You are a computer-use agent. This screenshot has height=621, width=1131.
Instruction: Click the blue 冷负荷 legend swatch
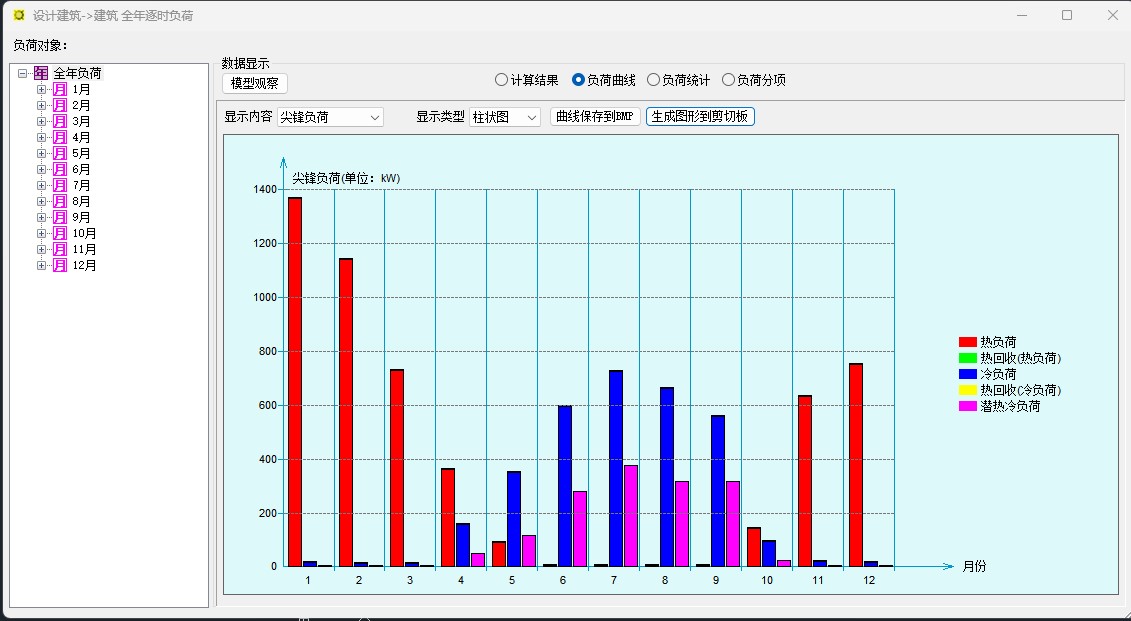pyautogui.click(x=967, y=374)
